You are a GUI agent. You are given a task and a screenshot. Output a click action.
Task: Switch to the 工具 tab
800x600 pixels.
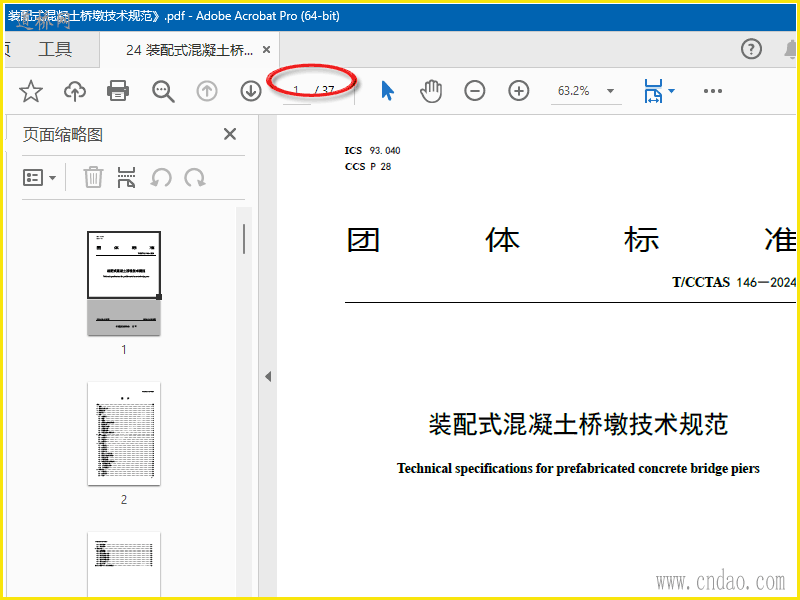coord(55,49)
